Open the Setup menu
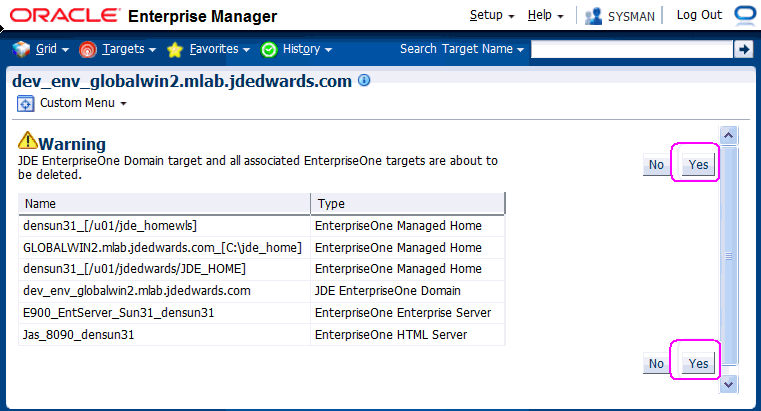Viewport: 761px width, 411px height. (491, 16)
